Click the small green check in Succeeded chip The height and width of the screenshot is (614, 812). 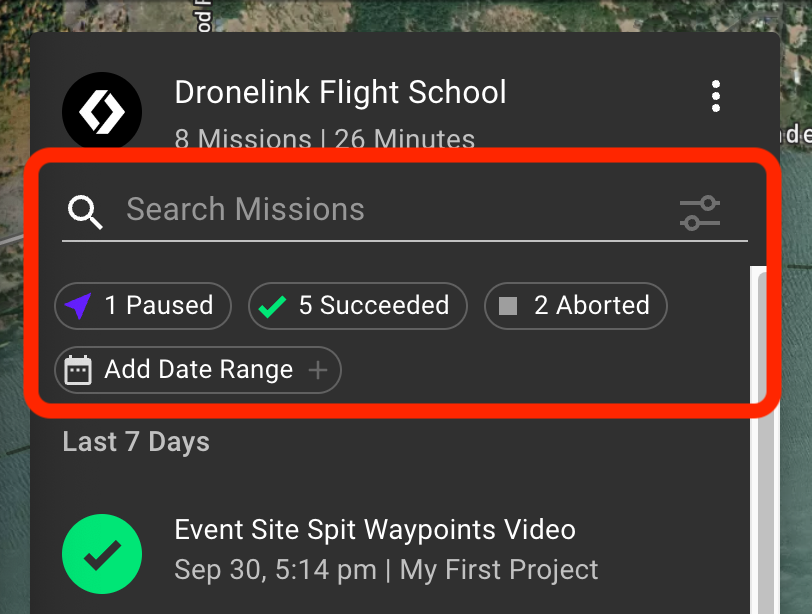pos(272,306)
